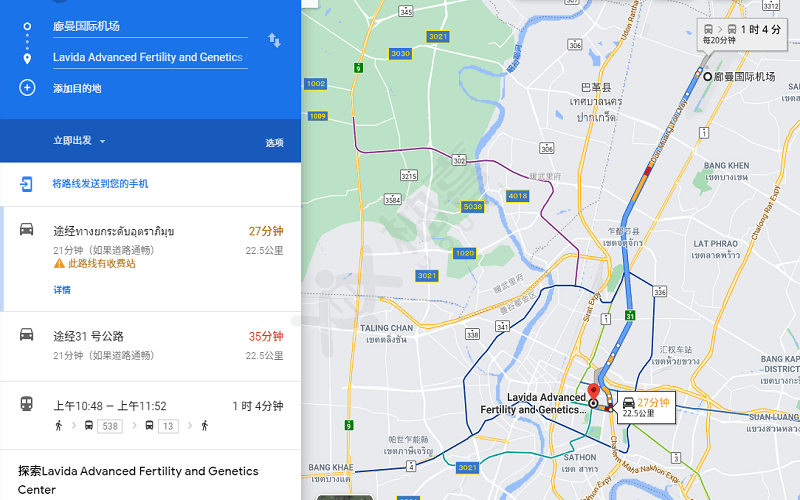Click the bus 538 badge in transit route
The width and height of the screenshot is (800, 500).
pyautogui.click(x=110, y=425)
